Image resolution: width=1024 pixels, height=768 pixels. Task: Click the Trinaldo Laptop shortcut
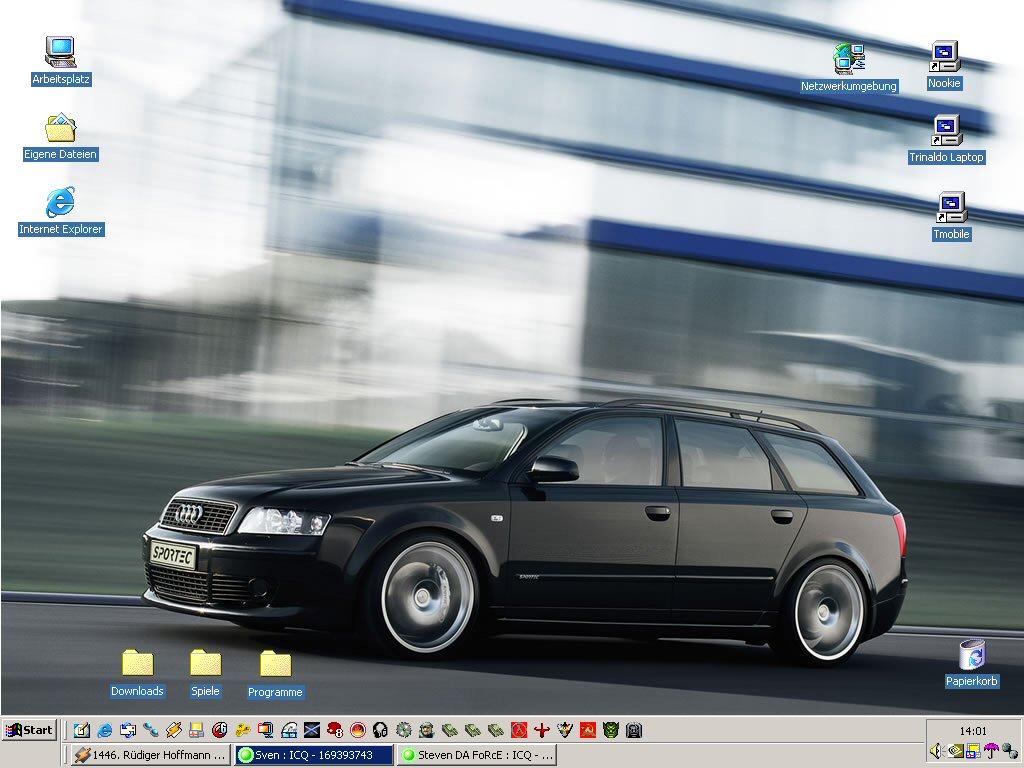(x=946, y=131)
